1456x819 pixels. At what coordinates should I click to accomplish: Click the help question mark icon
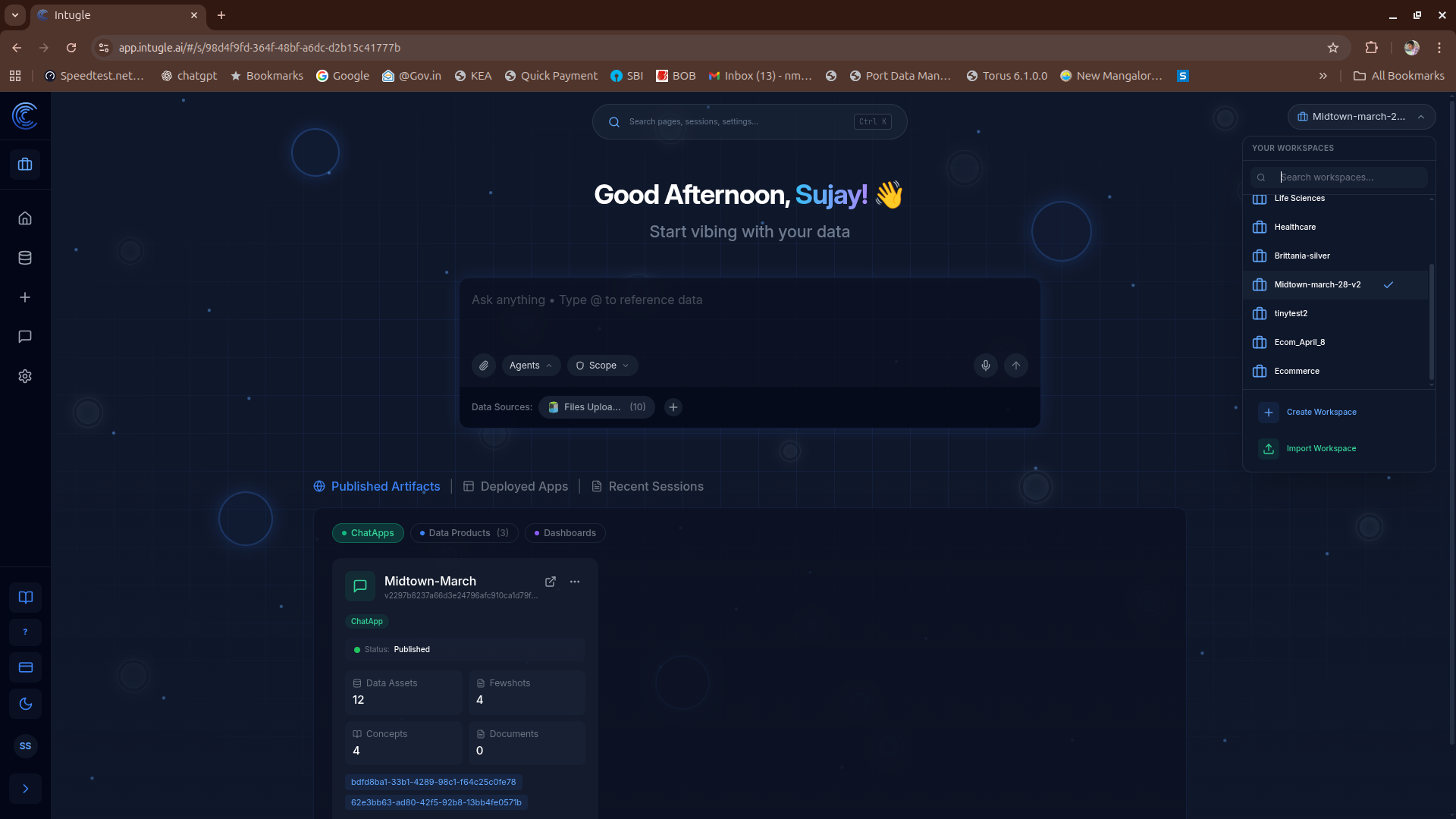(x=25, y=632)
